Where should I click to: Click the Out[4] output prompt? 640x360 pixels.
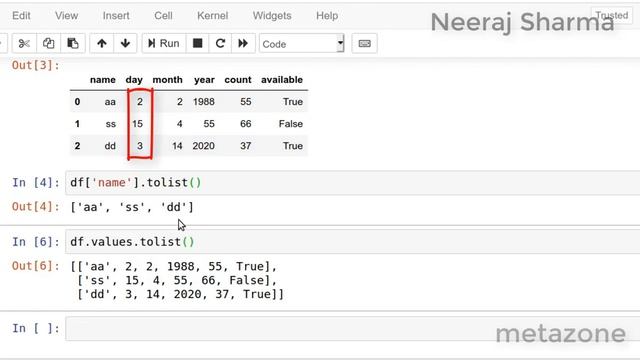36,207
